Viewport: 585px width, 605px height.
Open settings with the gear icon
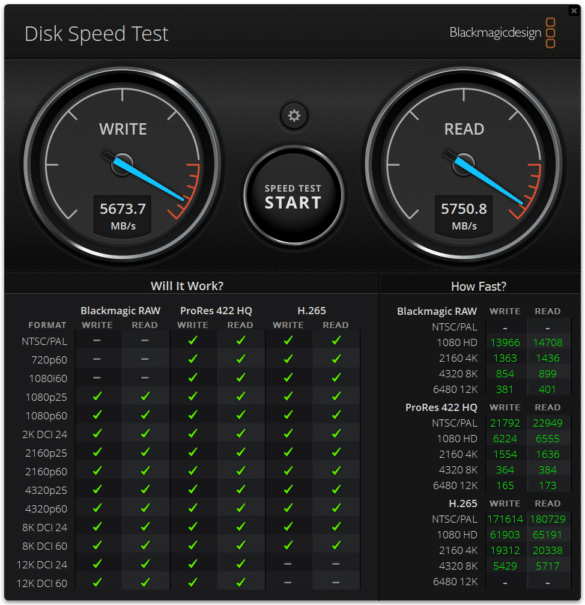294,115
